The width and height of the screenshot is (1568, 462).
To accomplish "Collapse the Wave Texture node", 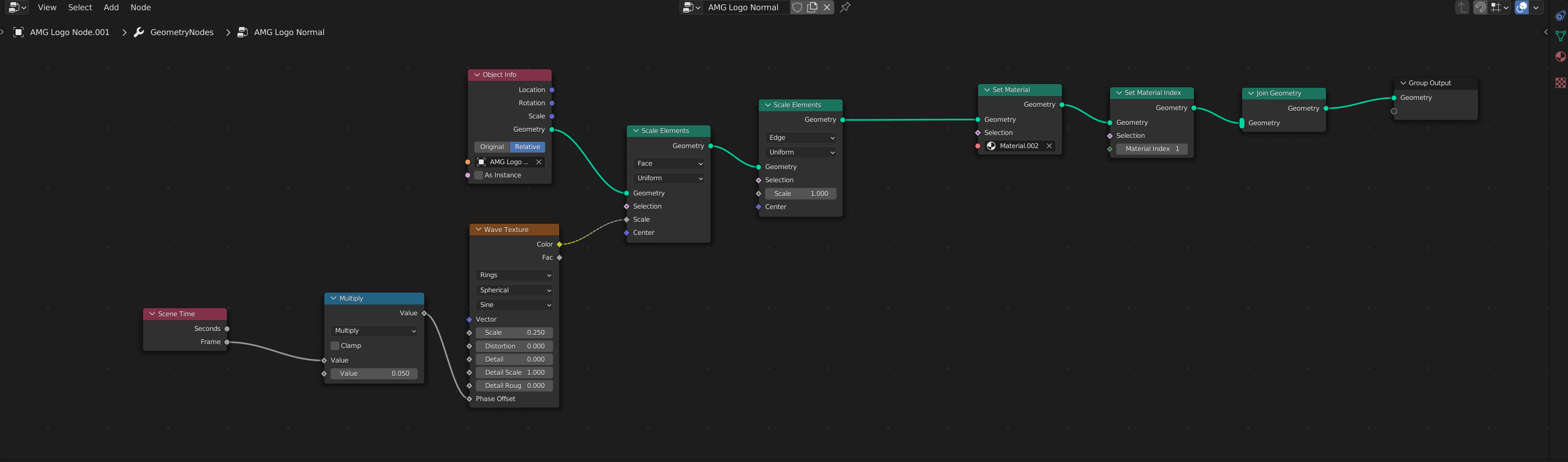I will coord(479,230).
